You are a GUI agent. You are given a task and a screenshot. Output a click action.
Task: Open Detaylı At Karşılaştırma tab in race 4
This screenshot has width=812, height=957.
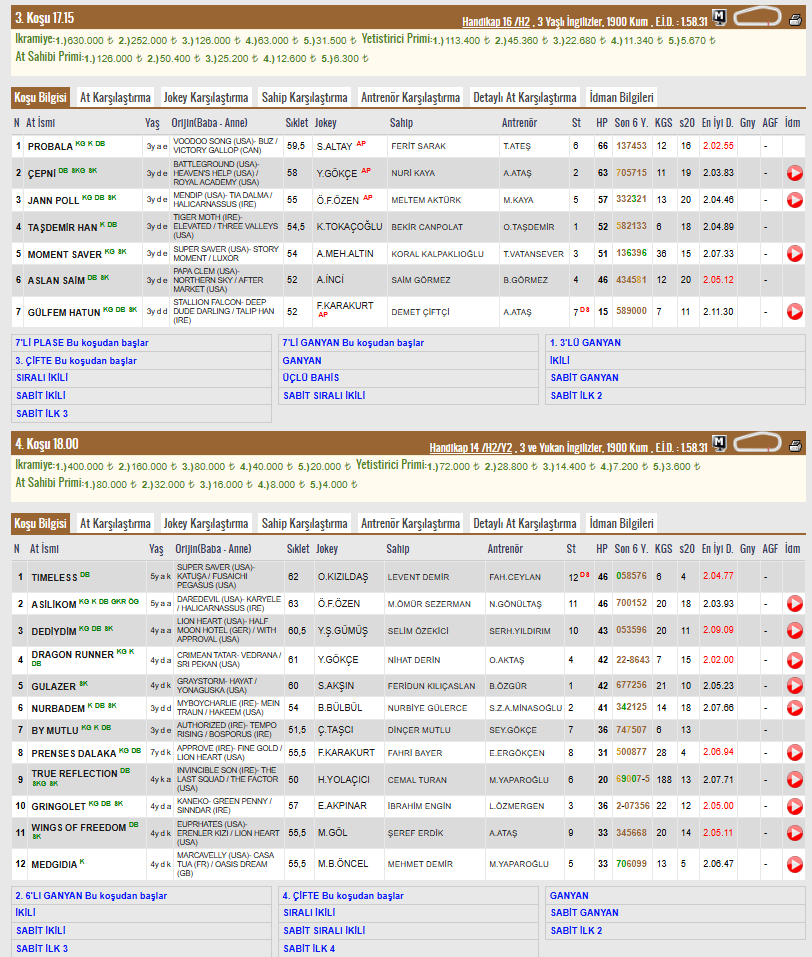pos(524,523)
